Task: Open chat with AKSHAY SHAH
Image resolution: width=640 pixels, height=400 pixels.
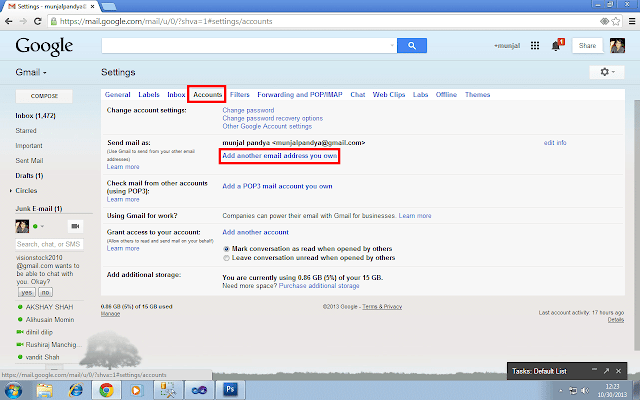Action: [49, 307]
